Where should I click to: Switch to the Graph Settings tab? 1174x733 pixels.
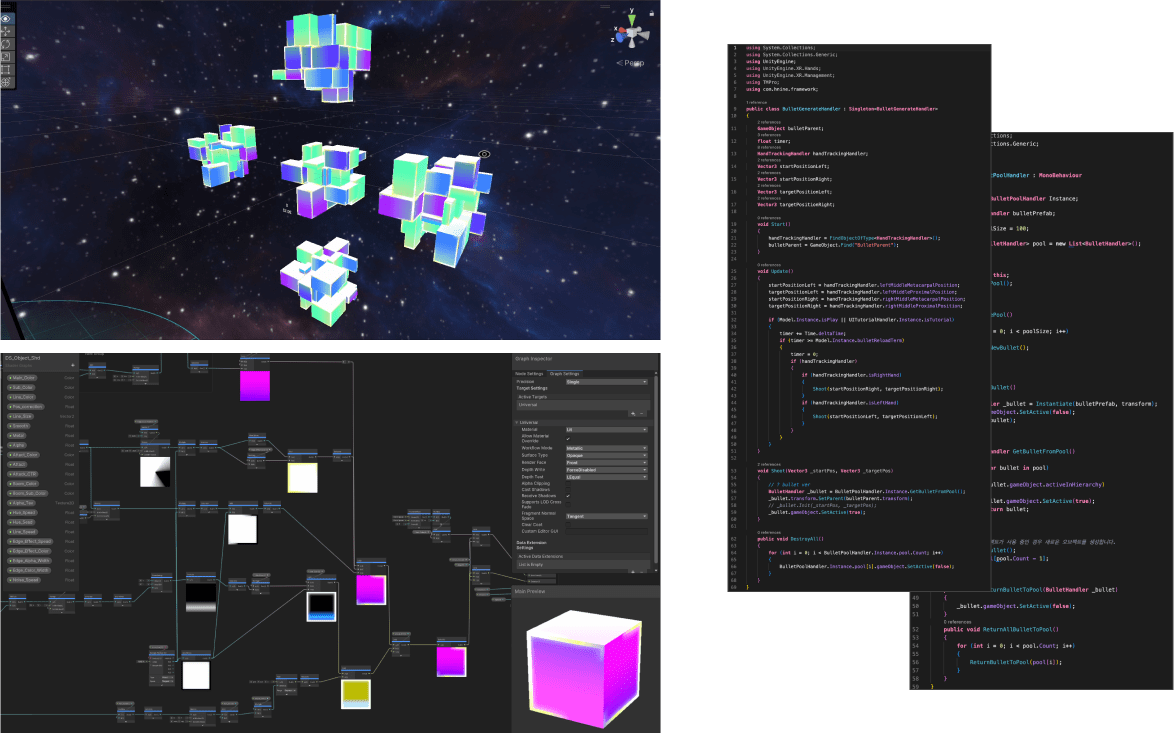tap(565, 373)
